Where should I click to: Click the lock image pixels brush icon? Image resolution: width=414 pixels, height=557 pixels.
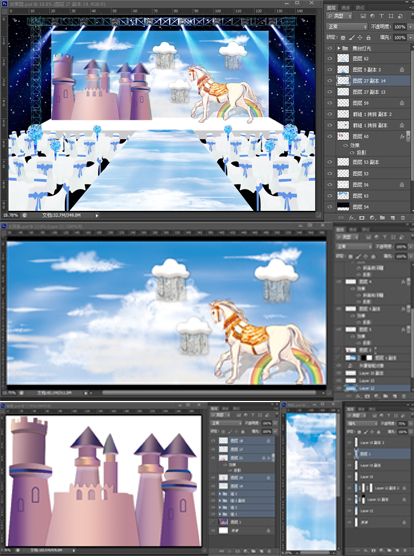351,37
